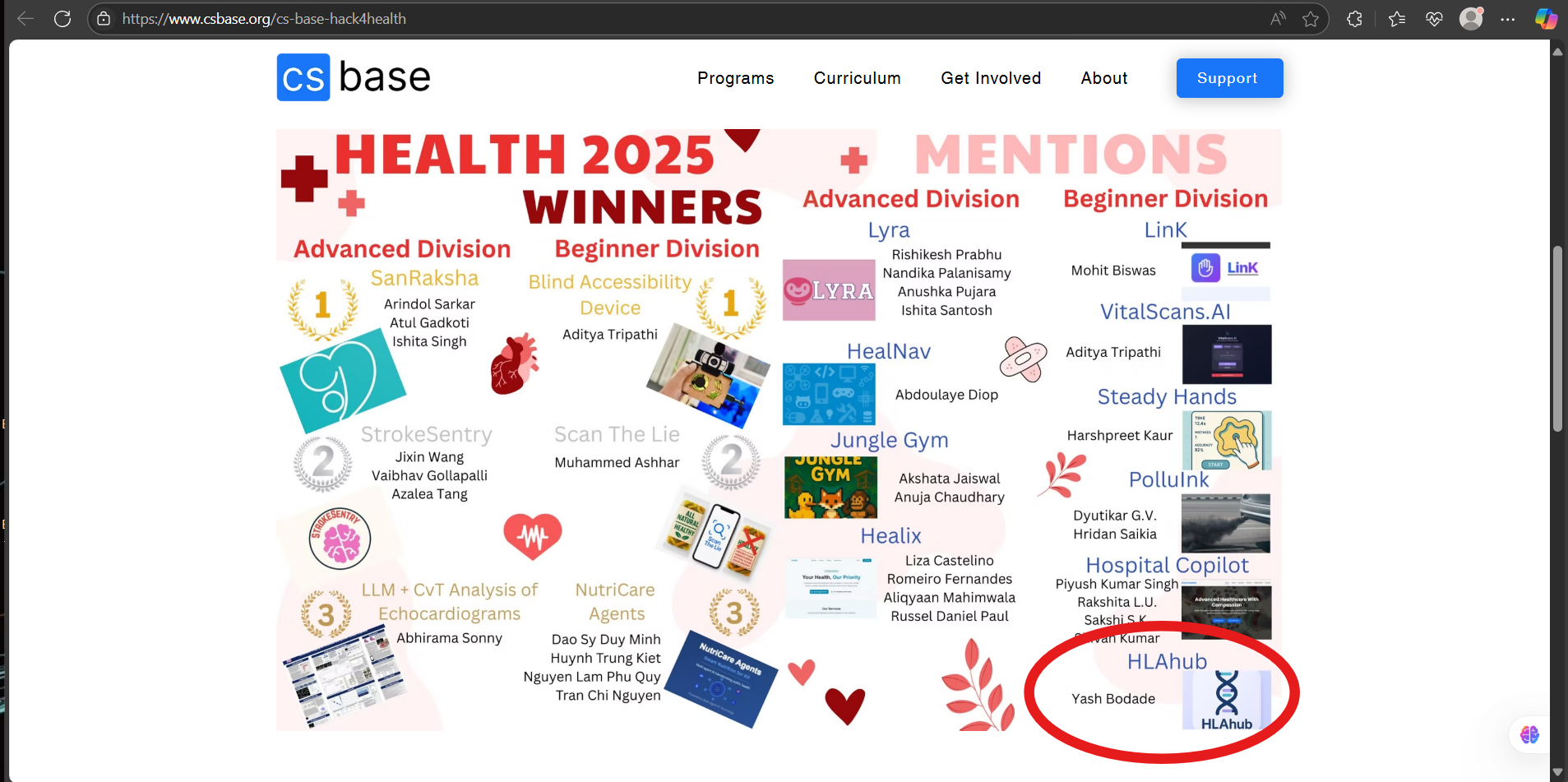
Task: Open the Favorites list icon
Action: (1397, 19)
